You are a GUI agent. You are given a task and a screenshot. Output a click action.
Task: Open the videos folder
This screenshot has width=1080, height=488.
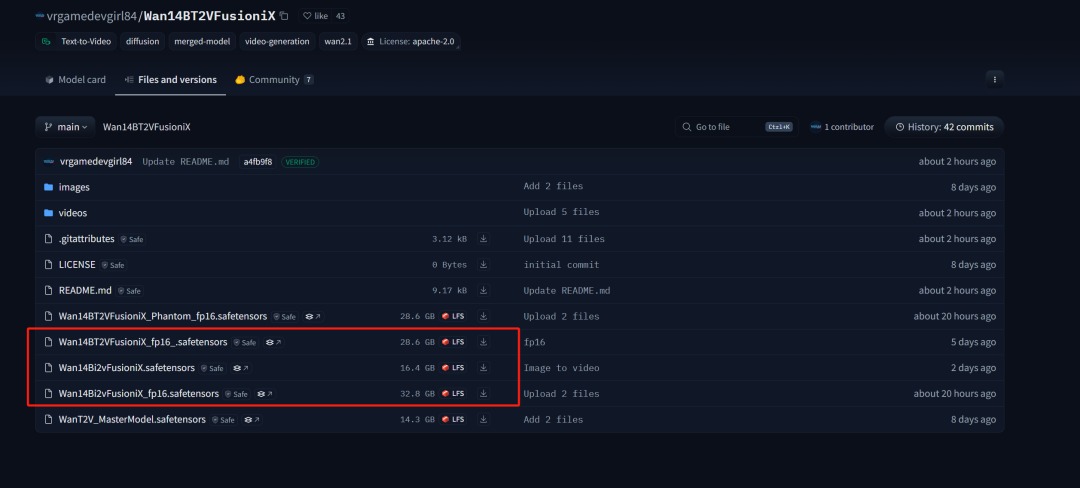pyautogui.click(x=73, y=213)
